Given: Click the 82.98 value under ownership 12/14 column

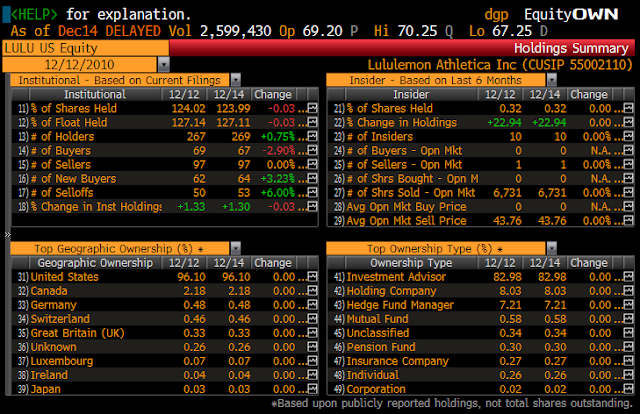Looking at the screenshot, I should (x=552, y=277).
